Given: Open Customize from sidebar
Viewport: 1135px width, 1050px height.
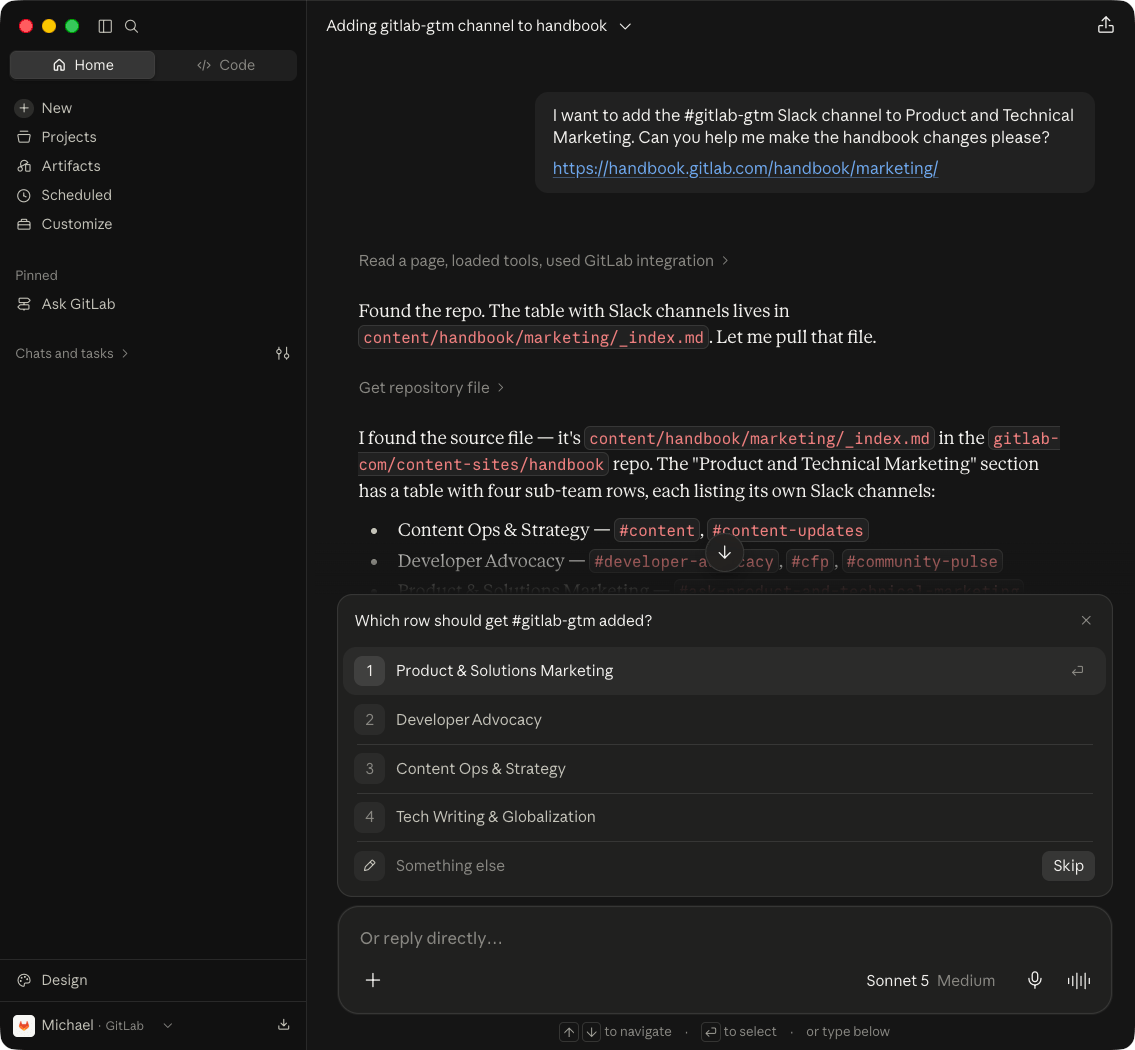Looking at the screenshot, I should [77, 224].
